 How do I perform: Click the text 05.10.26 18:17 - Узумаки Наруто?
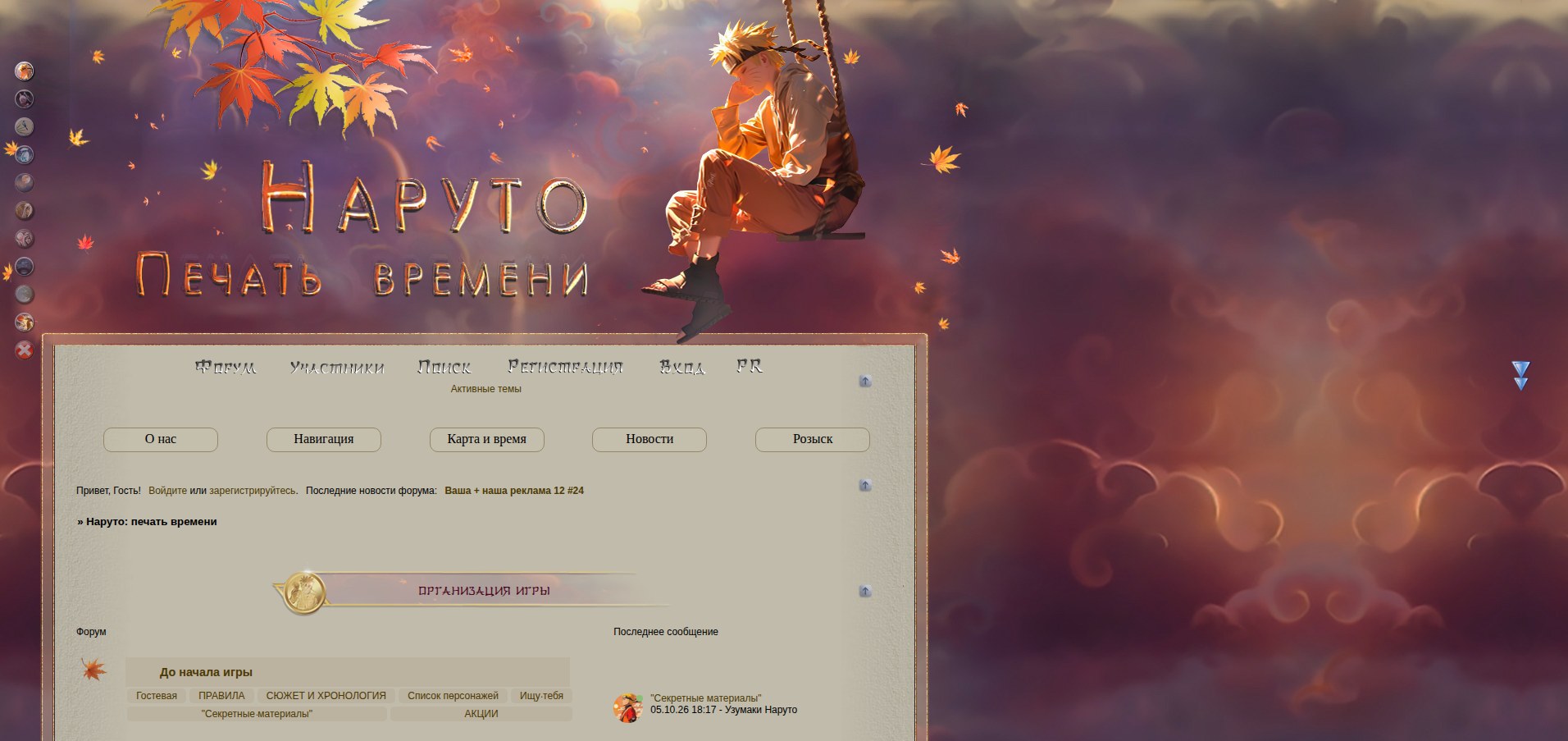[723, 710]
